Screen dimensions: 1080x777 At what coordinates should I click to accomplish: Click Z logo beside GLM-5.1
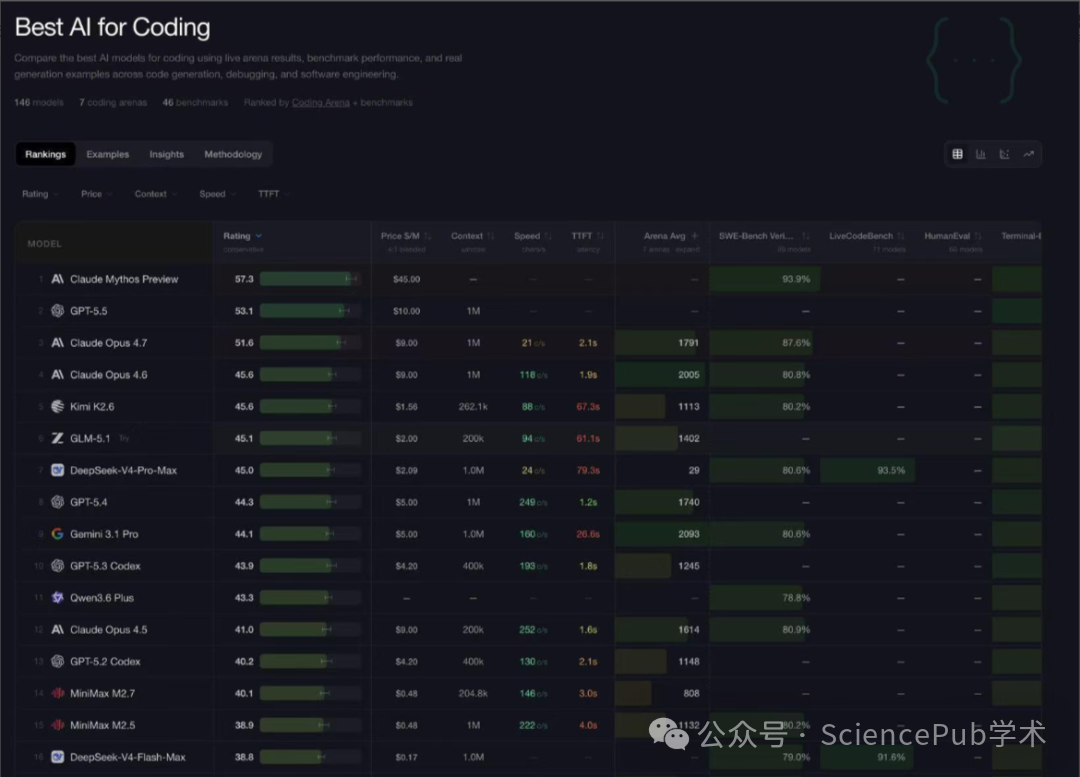[58, 438]
